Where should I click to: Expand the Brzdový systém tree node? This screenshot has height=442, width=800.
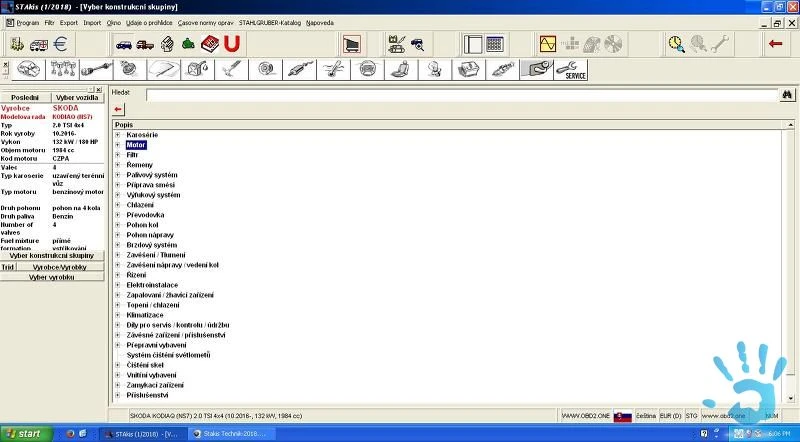pos(118,245)
